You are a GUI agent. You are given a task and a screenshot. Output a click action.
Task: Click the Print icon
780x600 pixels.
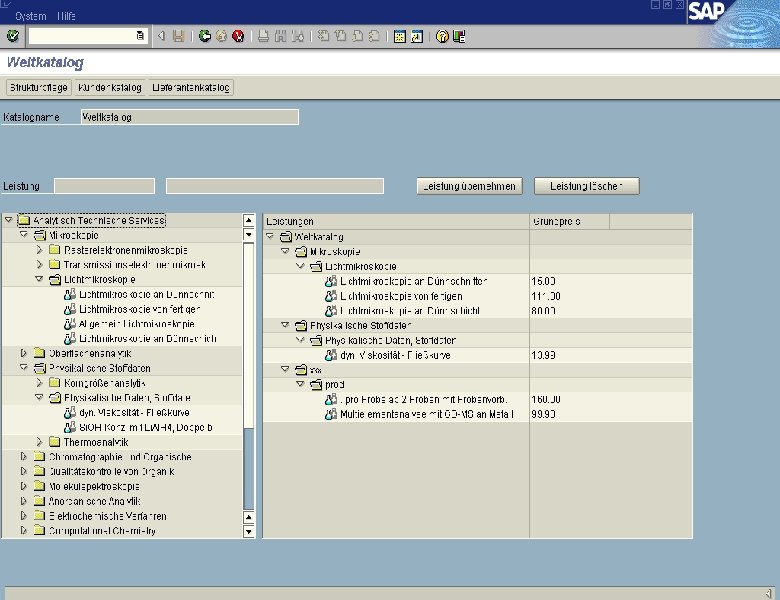coord(264,36)
